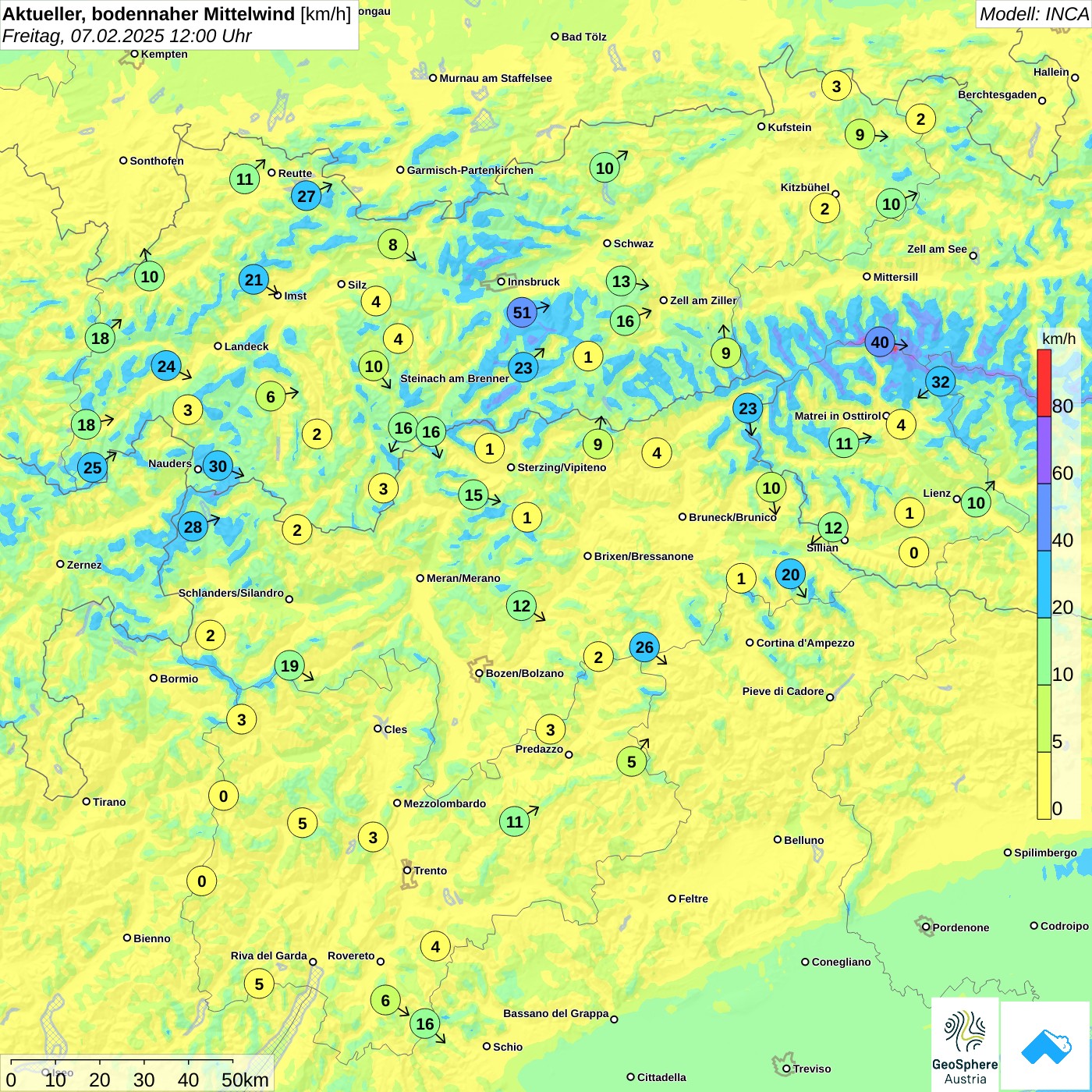Click the Innsbruck city label

(x=534, y=282)
